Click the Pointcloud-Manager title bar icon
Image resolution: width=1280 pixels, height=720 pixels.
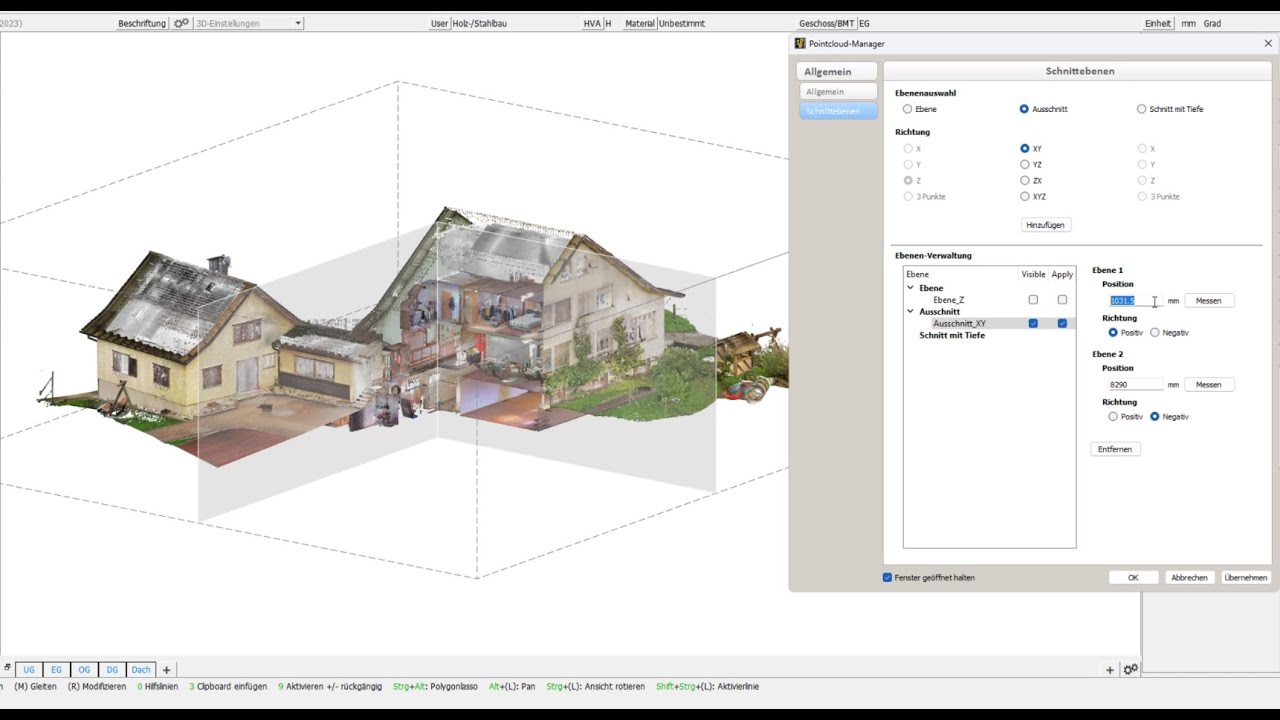[x=800, y=43]
